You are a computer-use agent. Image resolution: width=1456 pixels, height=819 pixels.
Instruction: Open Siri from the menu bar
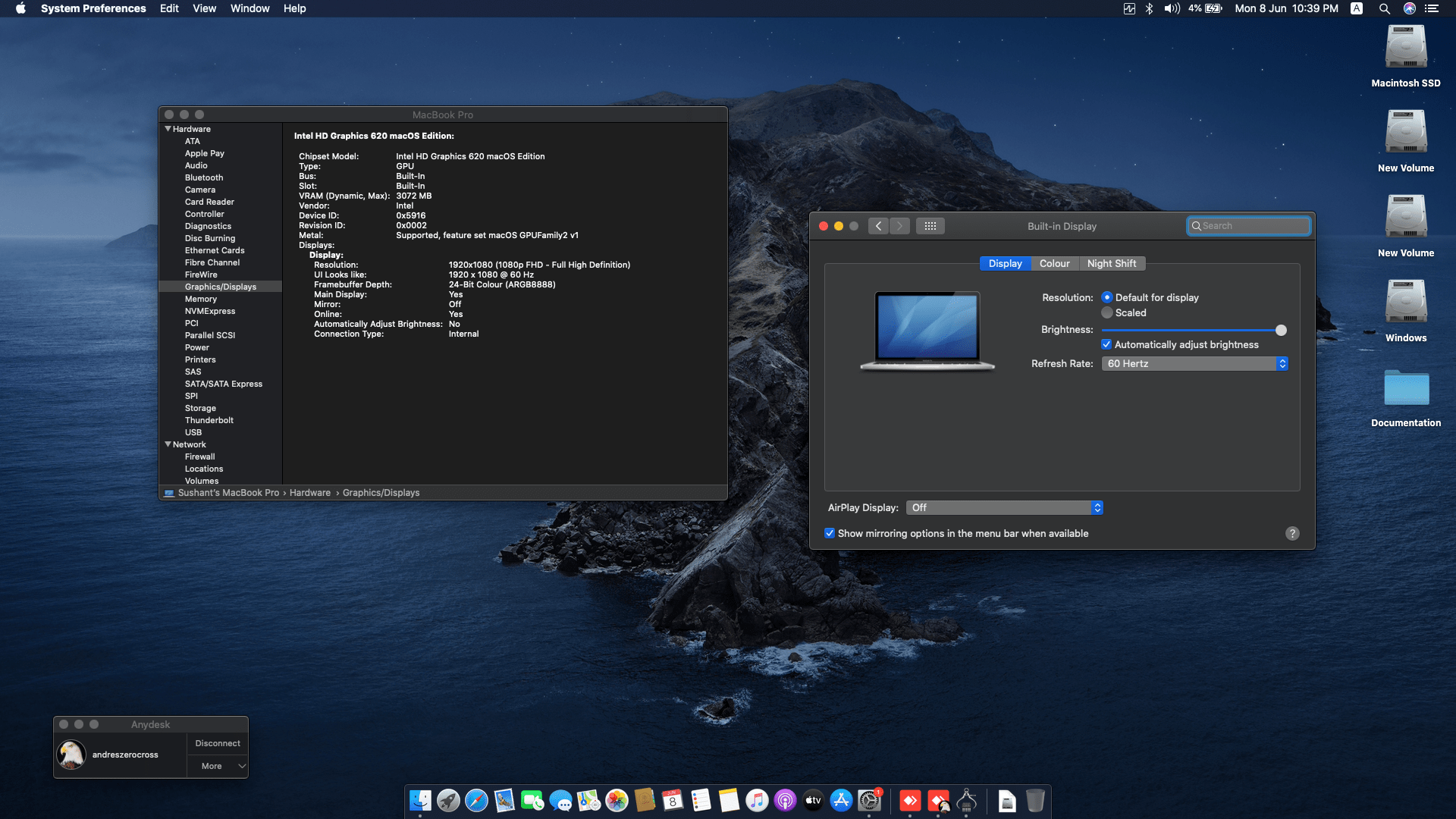(x=1410, y=8)
